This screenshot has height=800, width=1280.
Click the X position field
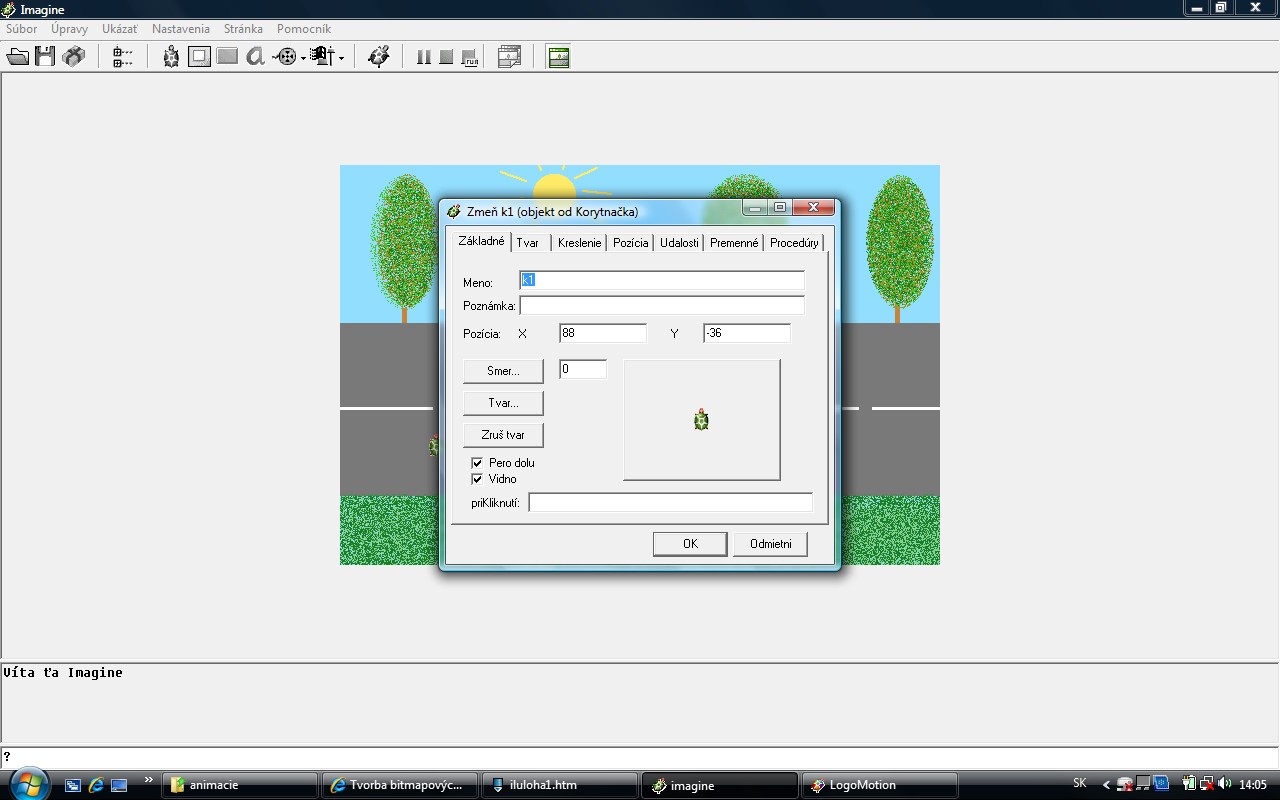[x=603, y=333]
